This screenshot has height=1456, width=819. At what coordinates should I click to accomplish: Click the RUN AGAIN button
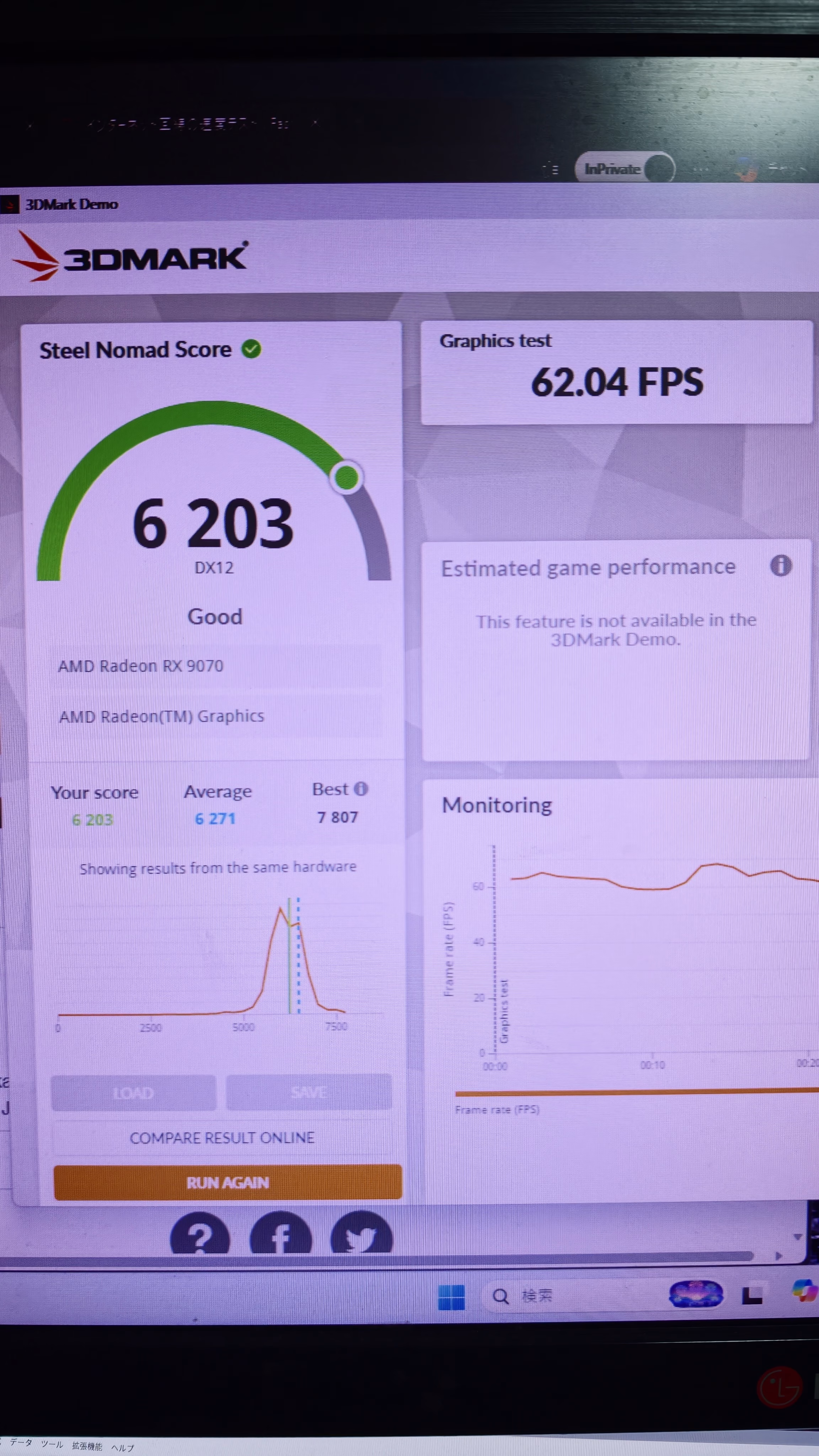pos(228,1182)
